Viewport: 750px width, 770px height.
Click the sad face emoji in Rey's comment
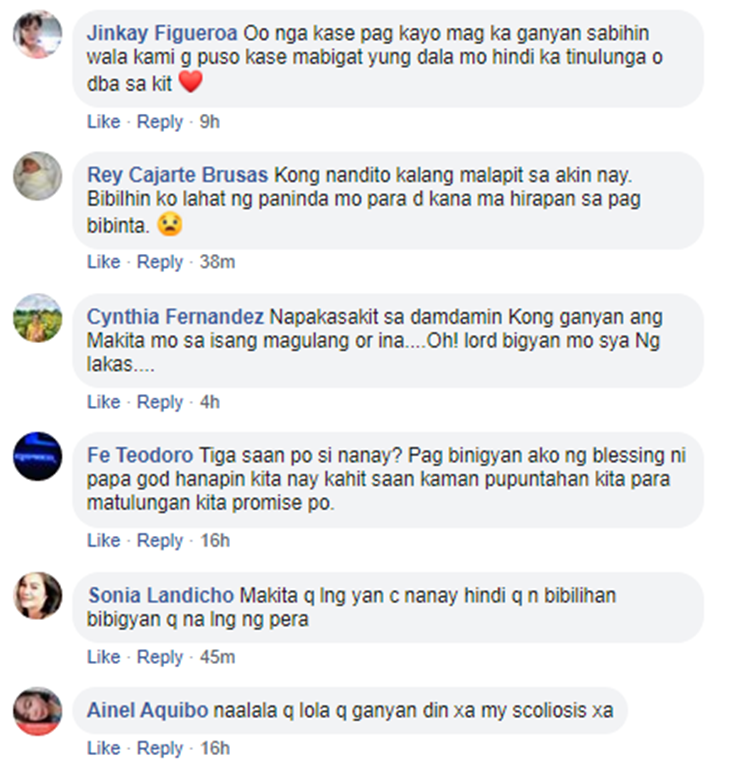pyautogui.click(x=170, y=225)
